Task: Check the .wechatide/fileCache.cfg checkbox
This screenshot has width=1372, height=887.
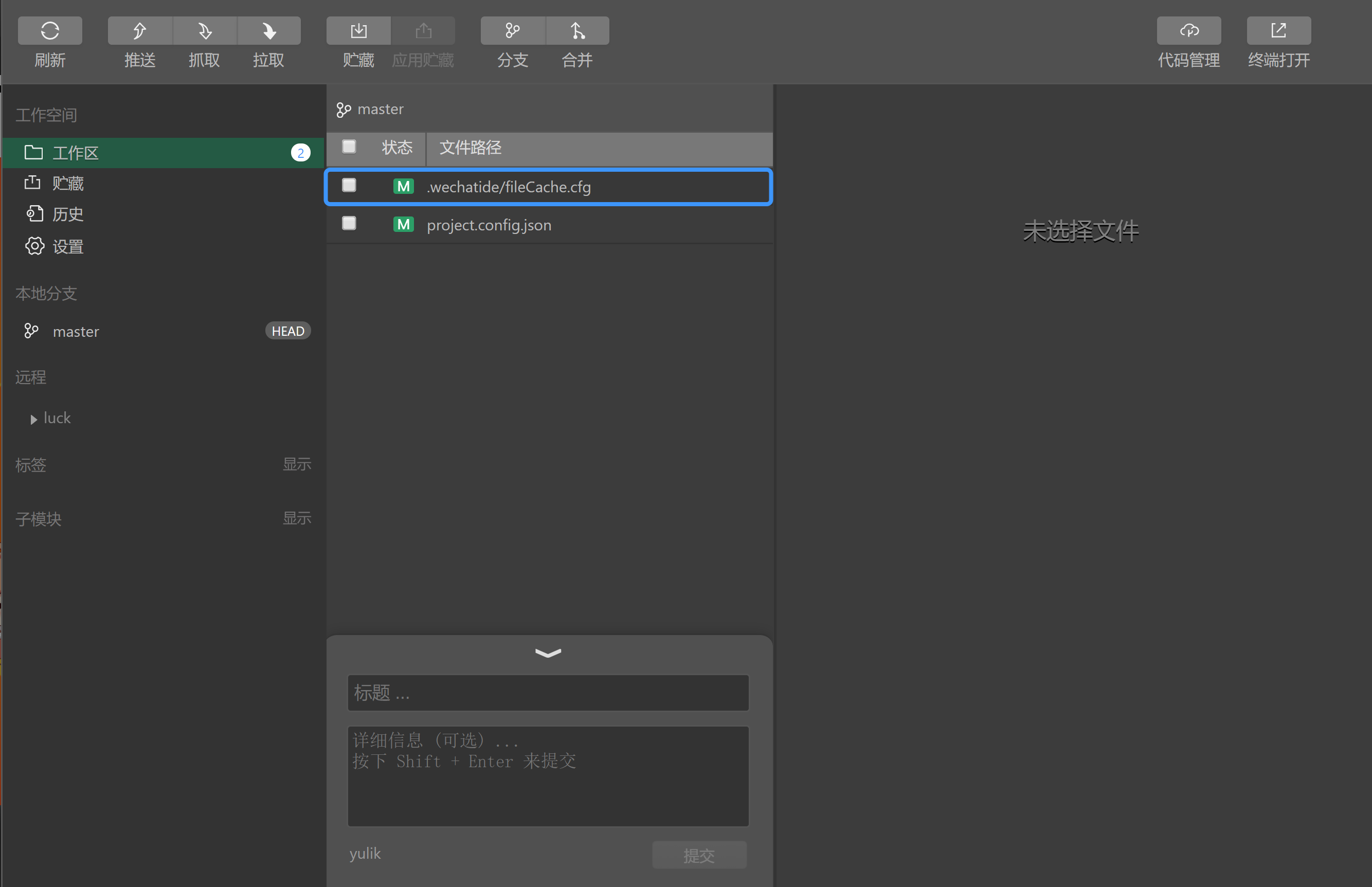Action: 349,186
